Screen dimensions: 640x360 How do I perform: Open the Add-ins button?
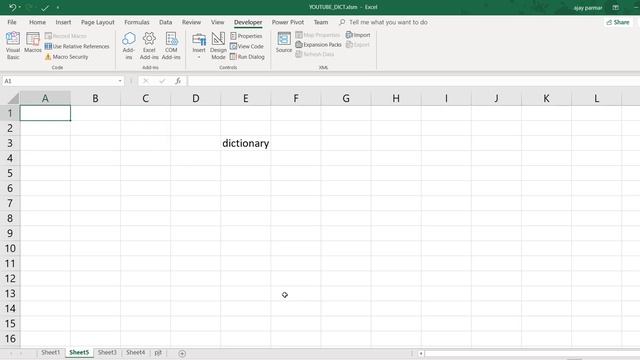129,45
